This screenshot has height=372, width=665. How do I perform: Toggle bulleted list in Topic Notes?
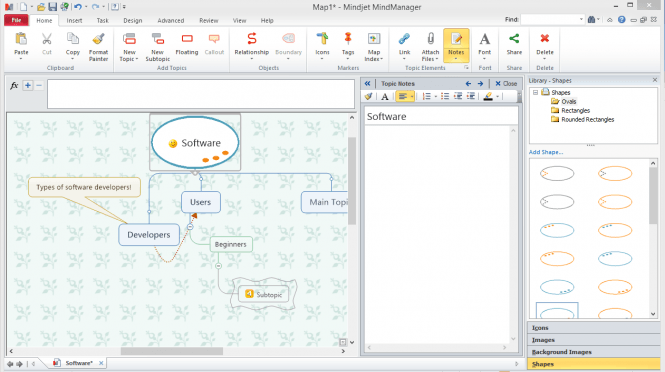coord(444,97)
